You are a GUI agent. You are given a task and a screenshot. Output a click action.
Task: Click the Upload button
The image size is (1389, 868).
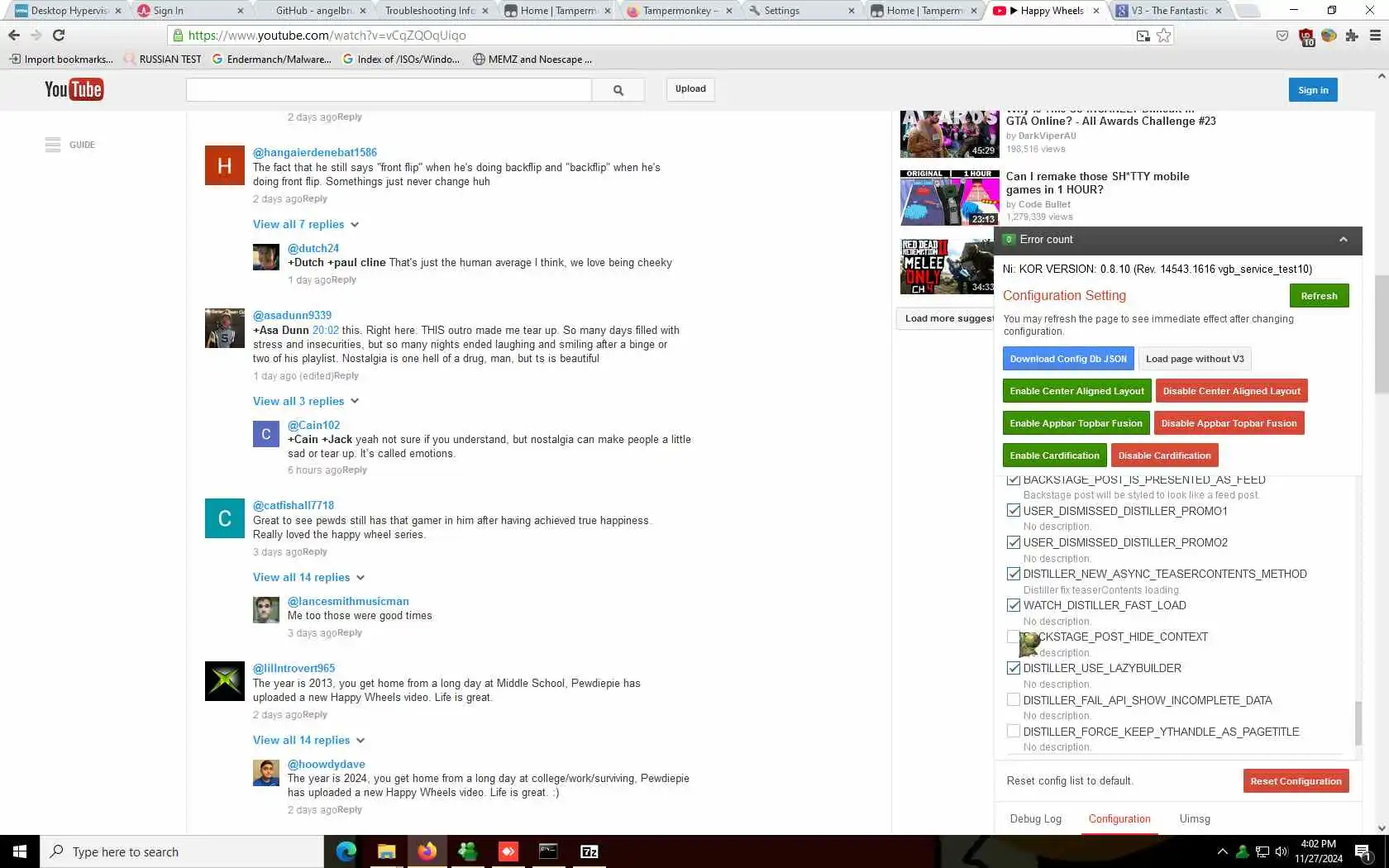coord(690,89)
